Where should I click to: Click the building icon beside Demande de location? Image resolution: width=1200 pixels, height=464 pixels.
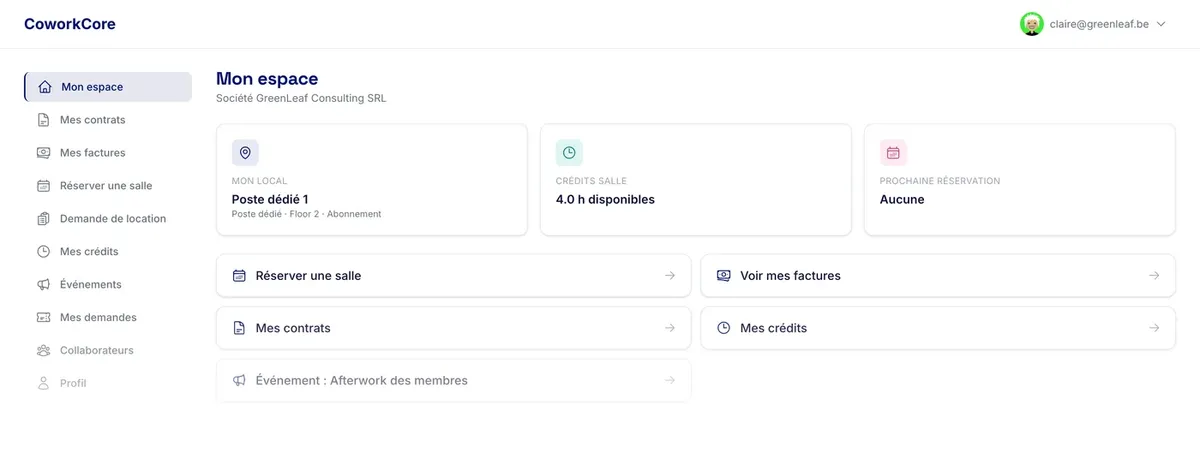(43, 219)
